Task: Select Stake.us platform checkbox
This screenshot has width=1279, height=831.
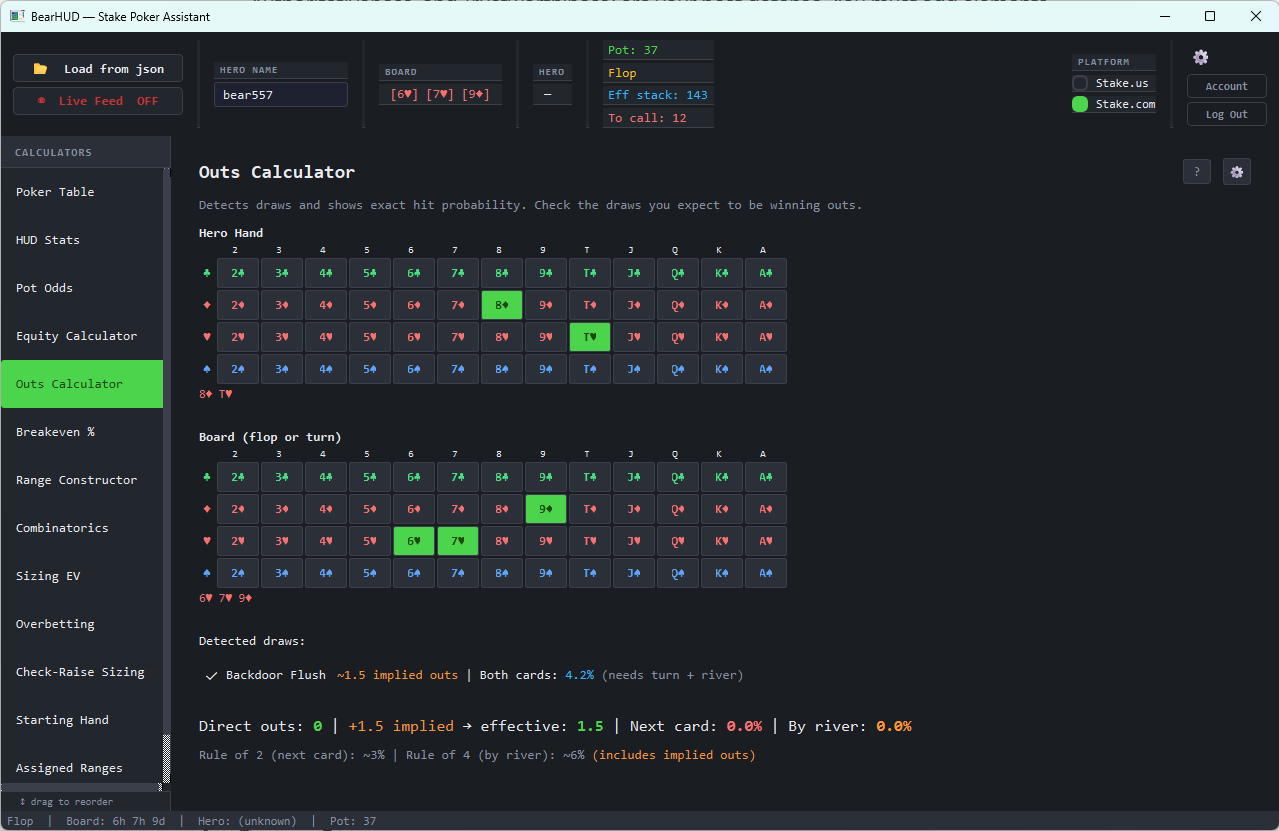Action: tap(1080, 83)
